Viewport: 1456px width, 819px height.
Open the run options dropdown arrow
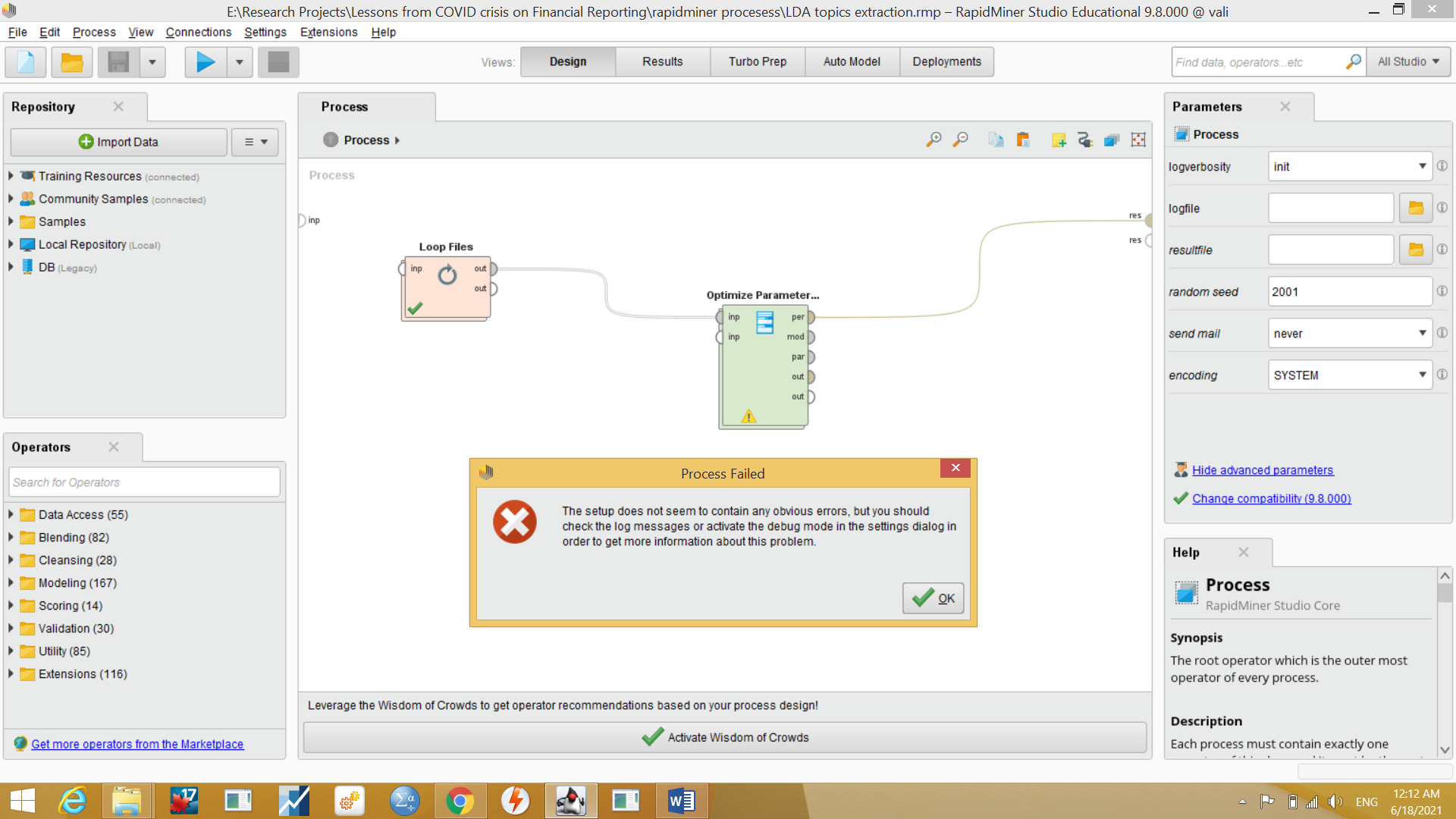239,61
